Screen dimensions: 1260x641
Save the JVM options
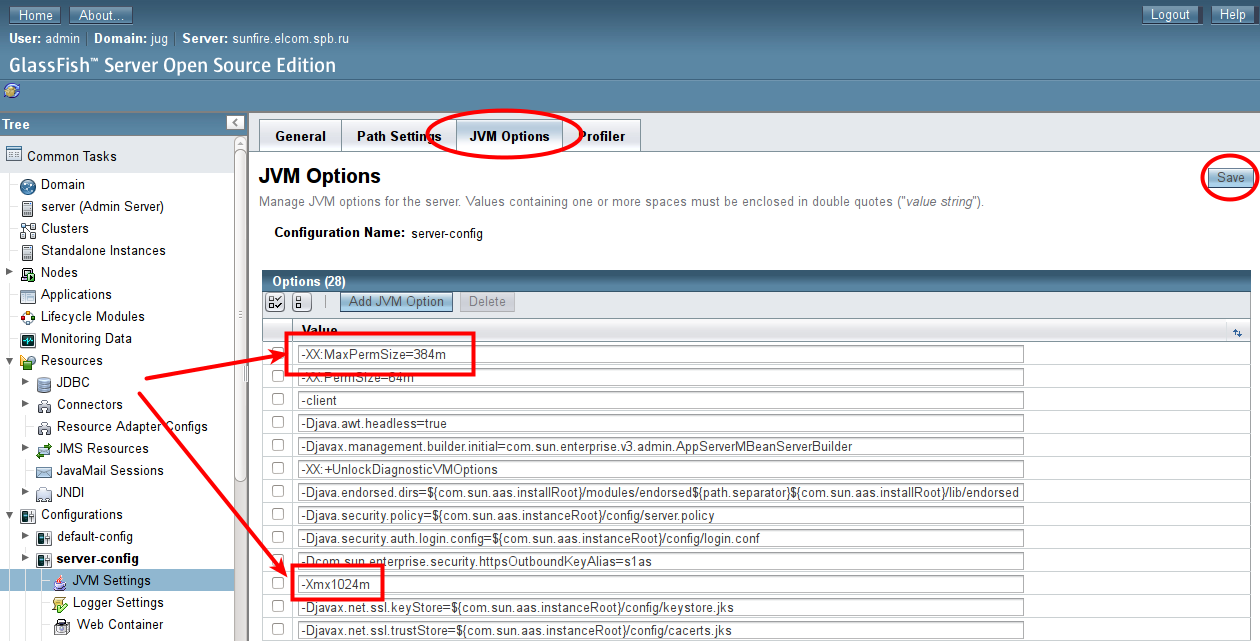(1230, 177)
